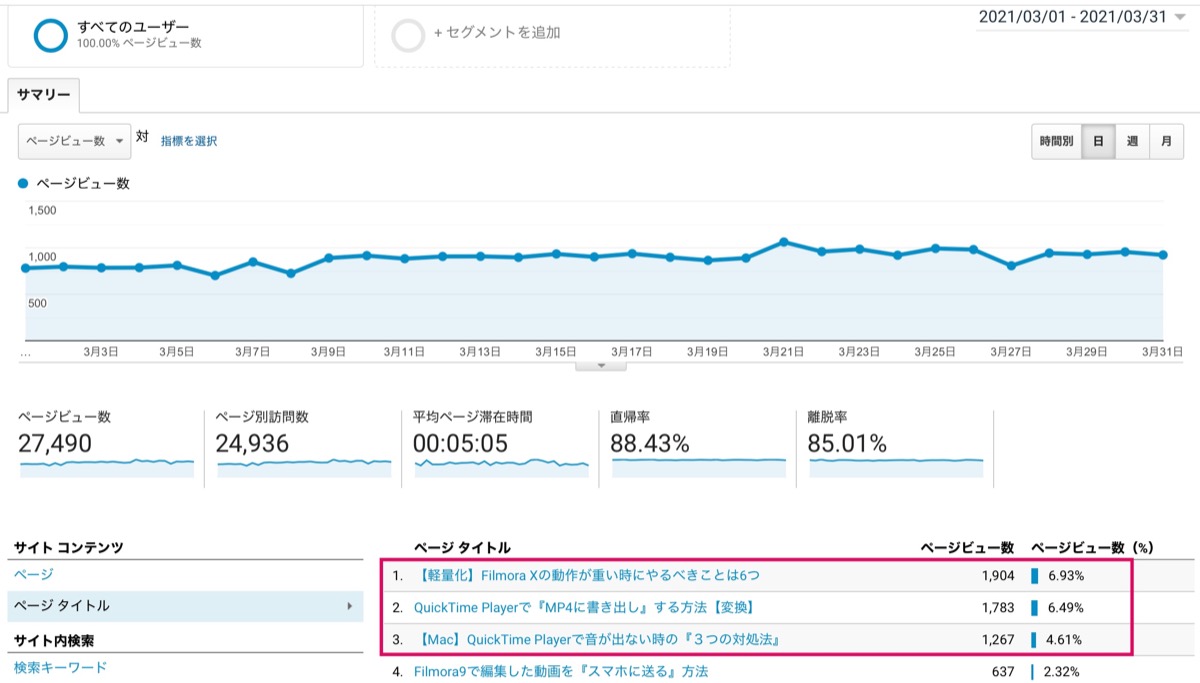
Task: Click the ページビュー数 27,490 scorecard
Action: pos(106,446)
